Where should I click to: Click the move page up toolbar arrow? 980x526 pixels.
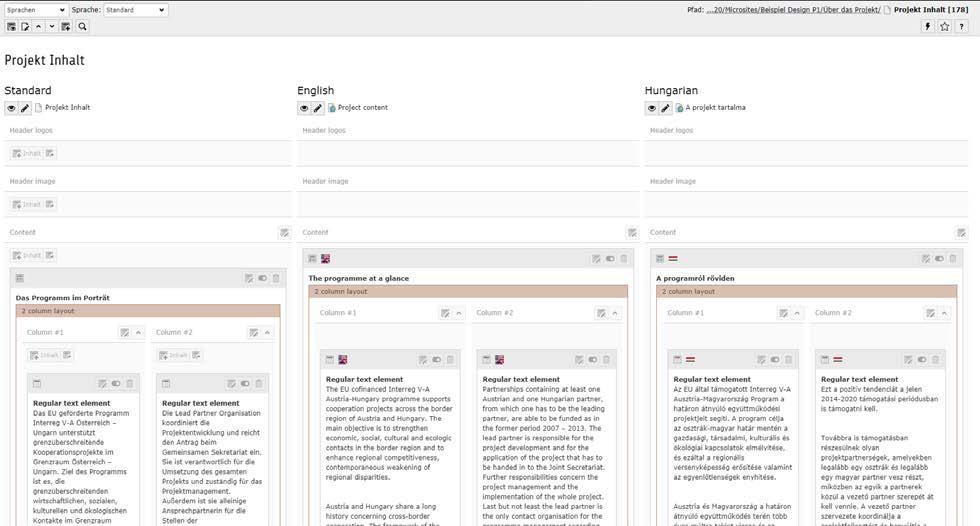coord(39,27)
